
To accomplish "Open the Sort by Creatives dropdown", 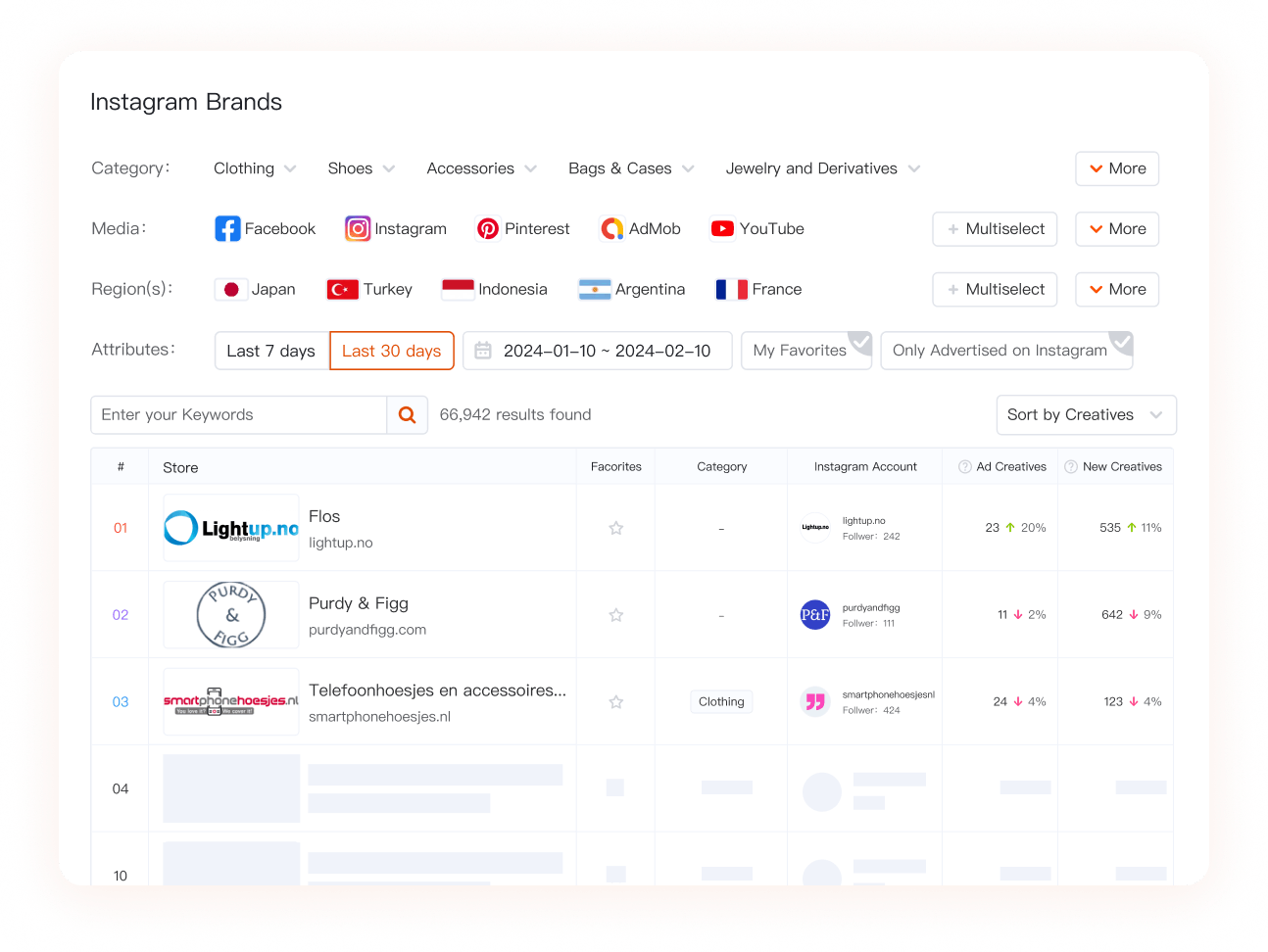I will [1086, 415].
